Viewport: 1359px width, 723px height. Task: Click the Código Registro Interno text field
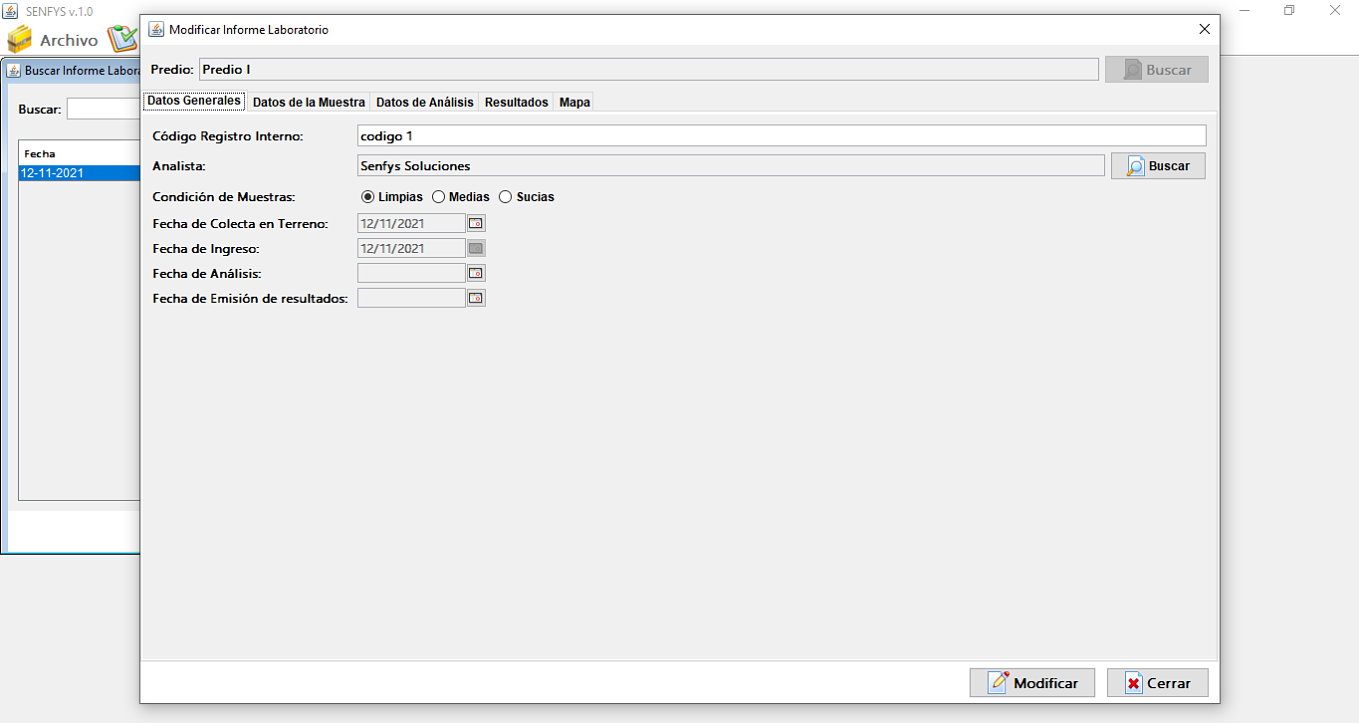pyautogui.click(x=780, y=136)
